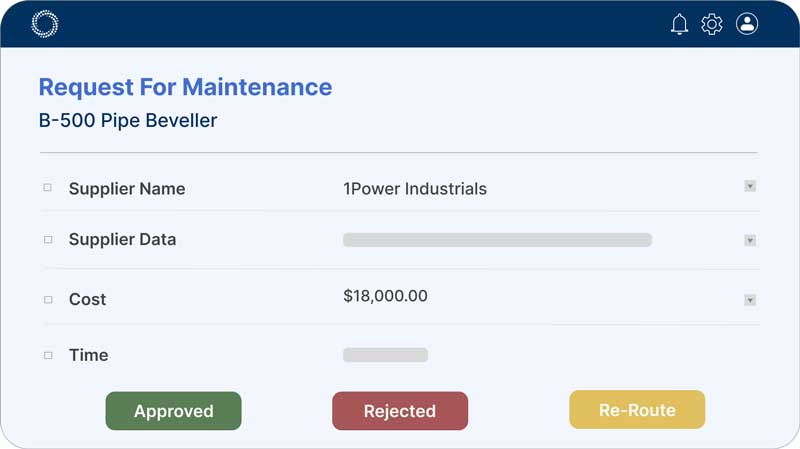Viewport: 800px width, 449px height.
Task: Expand the Cost dropdown arrow
Action: (x=750, y=299)
